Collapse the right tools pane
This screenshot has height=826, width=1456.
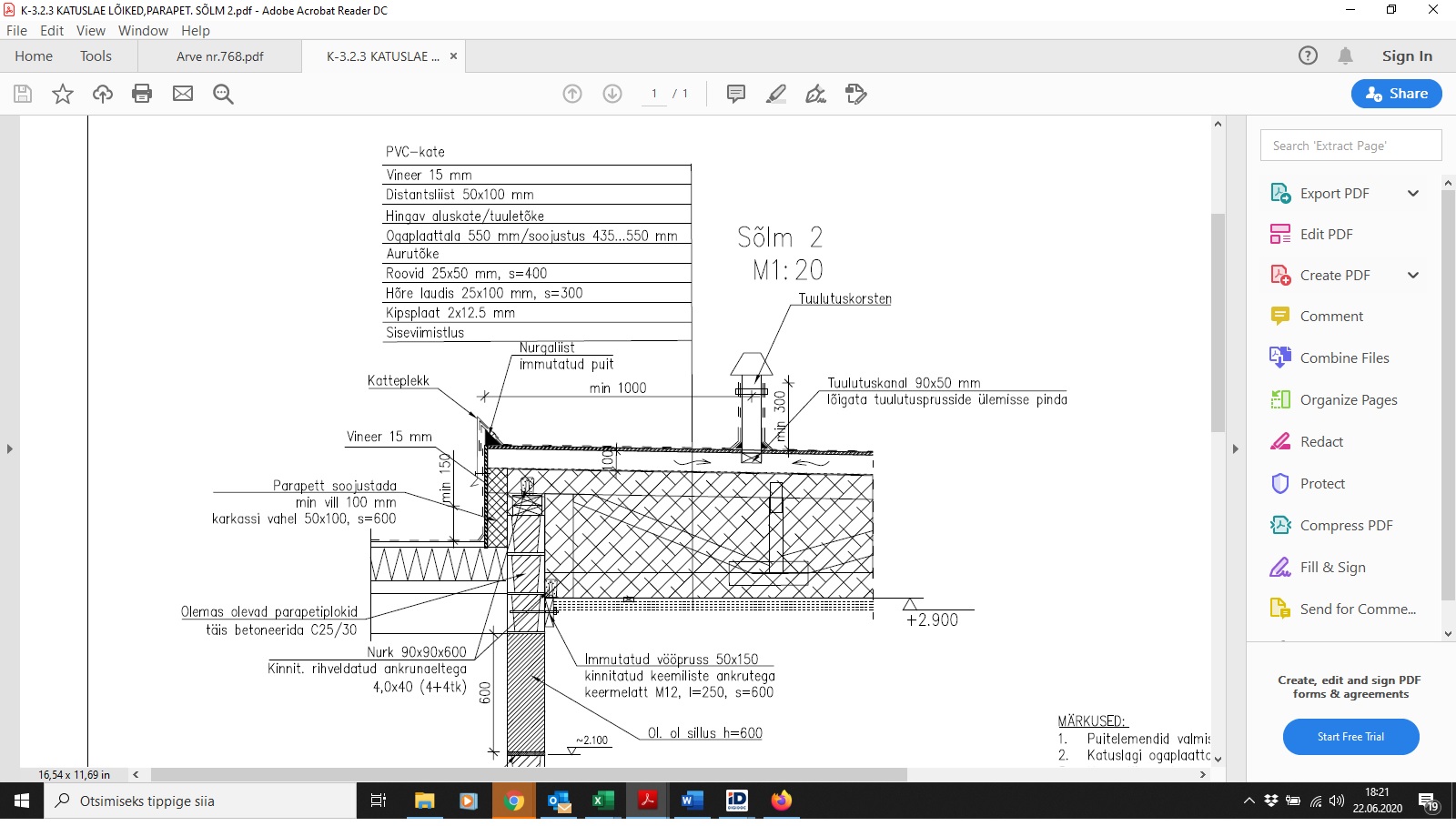click(1235, 448)
